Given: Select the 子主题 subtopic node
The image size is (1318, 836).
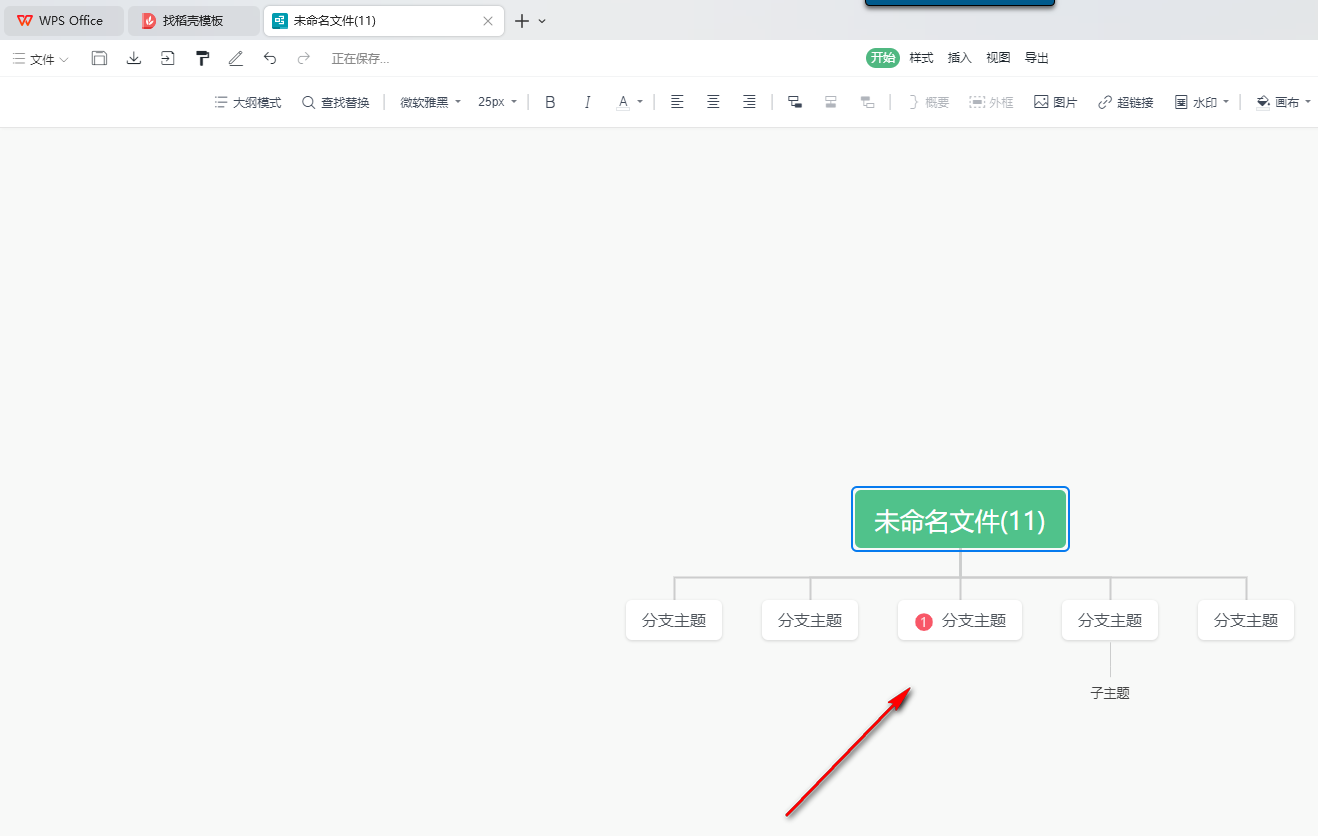Looking at the screenshot, I should pyautogui.click(x=1110, y=693).
